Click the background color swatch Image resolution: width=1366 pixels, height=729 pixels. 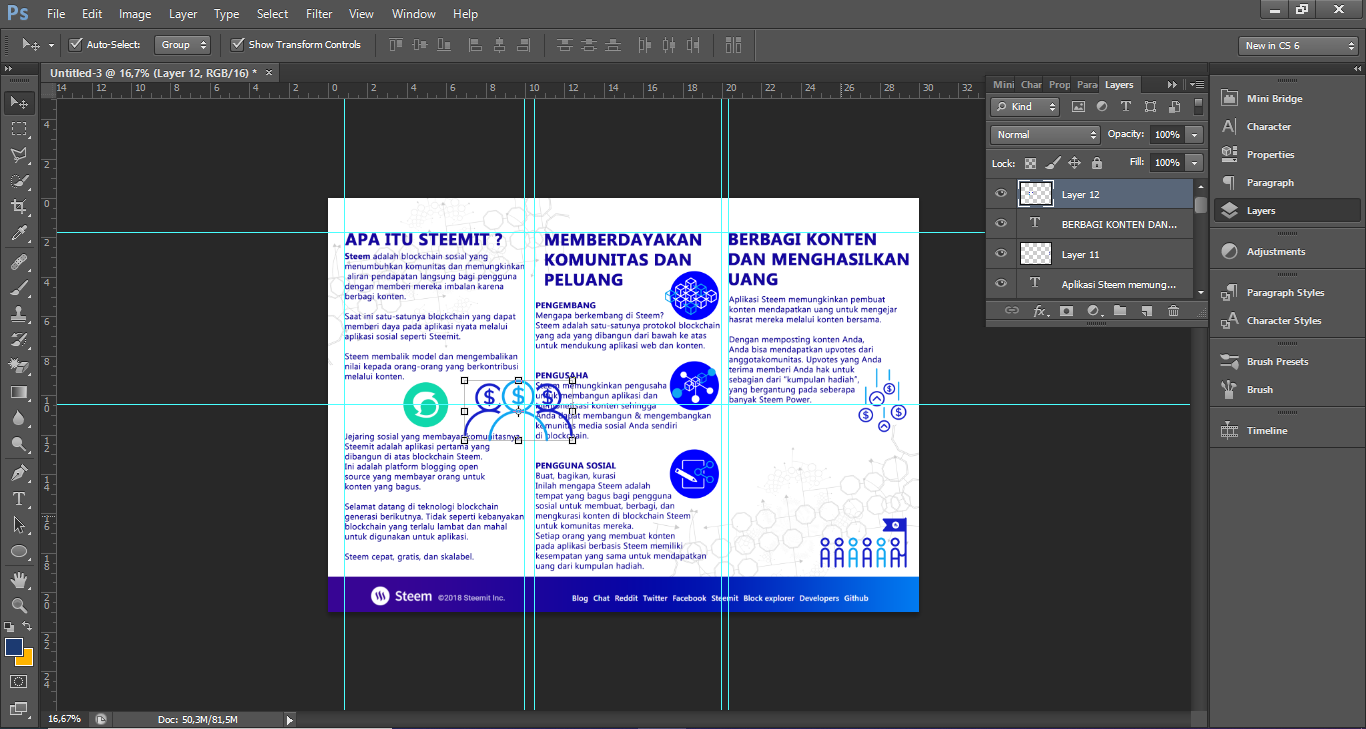[x=26, y=659]
